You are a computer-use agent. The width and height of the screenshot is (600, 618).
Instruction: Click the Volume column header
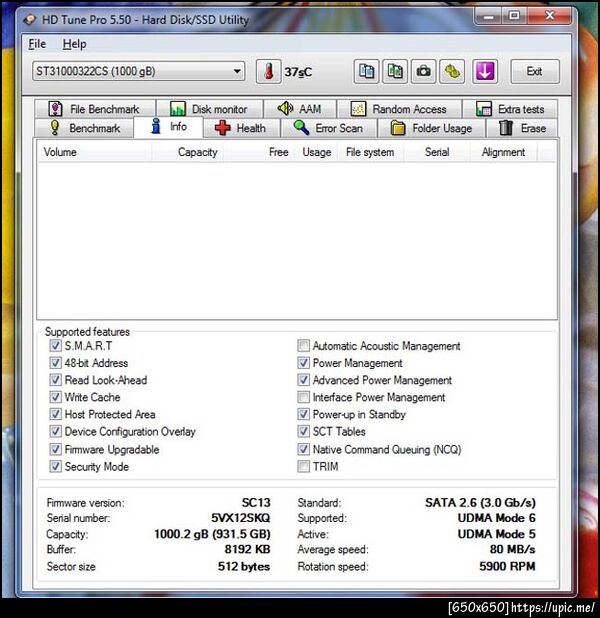pyautogui.click(x=95, y=152)
